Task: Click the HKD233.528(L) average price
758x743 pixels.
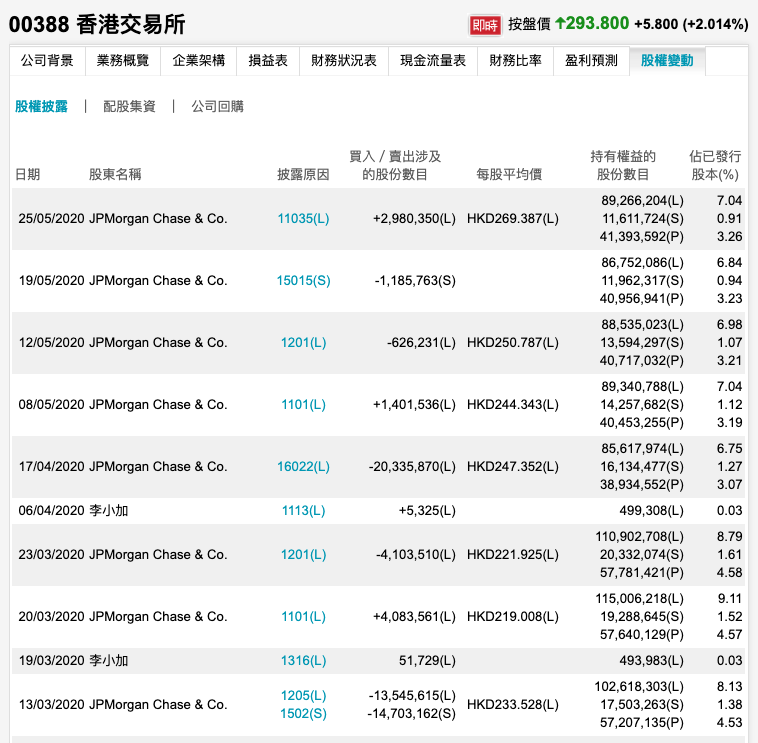Action: 513,704
